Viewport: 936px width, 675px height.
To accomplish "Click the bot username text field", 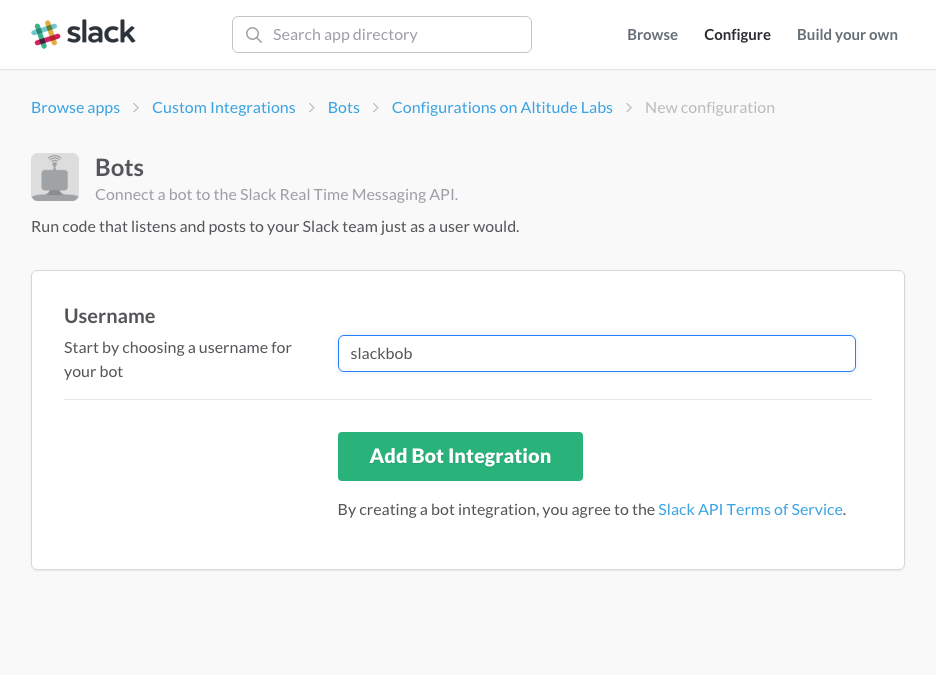I will click(x=596, y=354).
